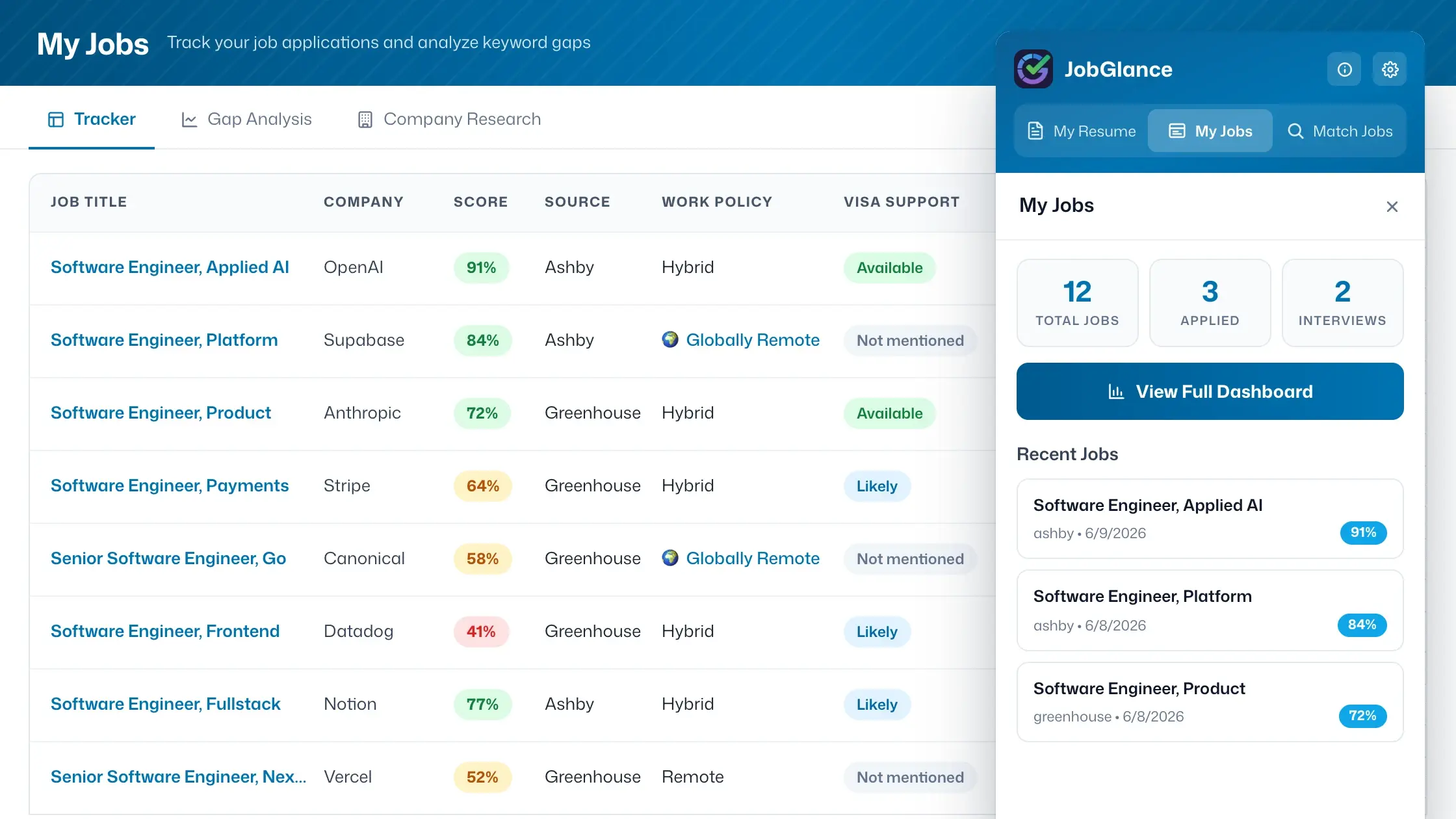Open the Company Research tab

(x=449, y=119)
